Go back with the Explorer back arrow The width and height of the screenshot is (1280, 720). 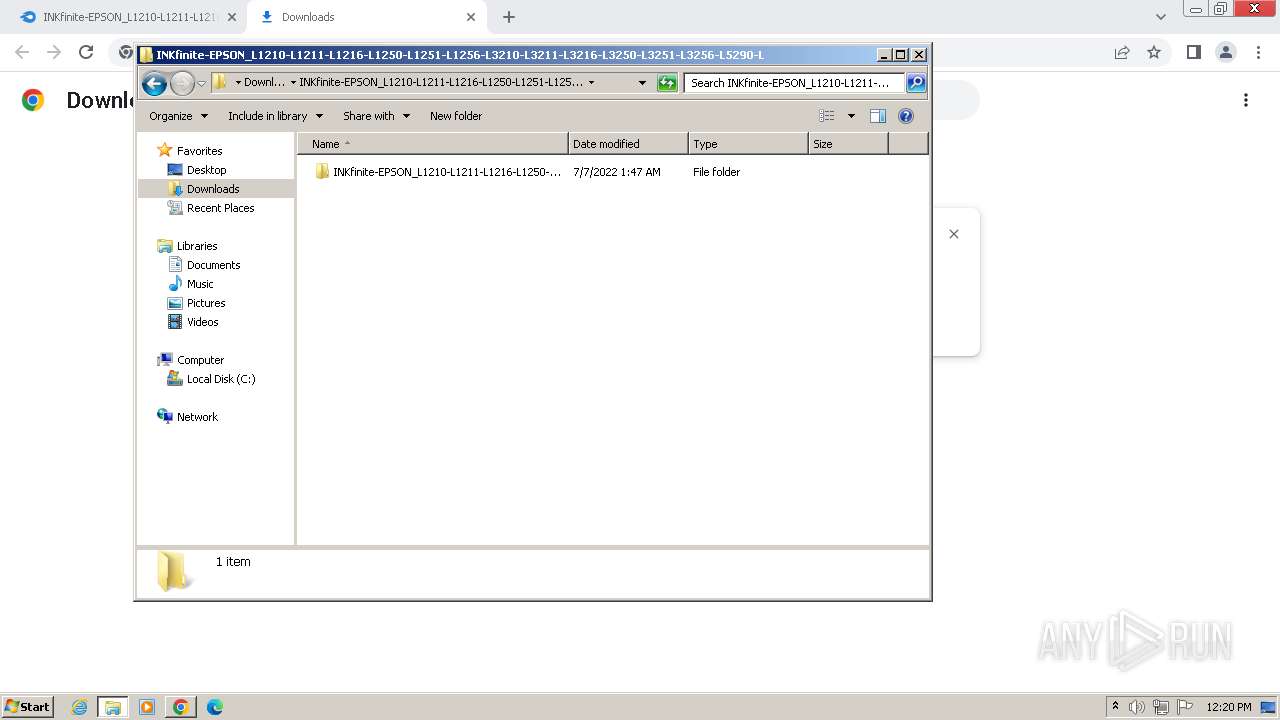pyautogui.click(x=154, y=83)
